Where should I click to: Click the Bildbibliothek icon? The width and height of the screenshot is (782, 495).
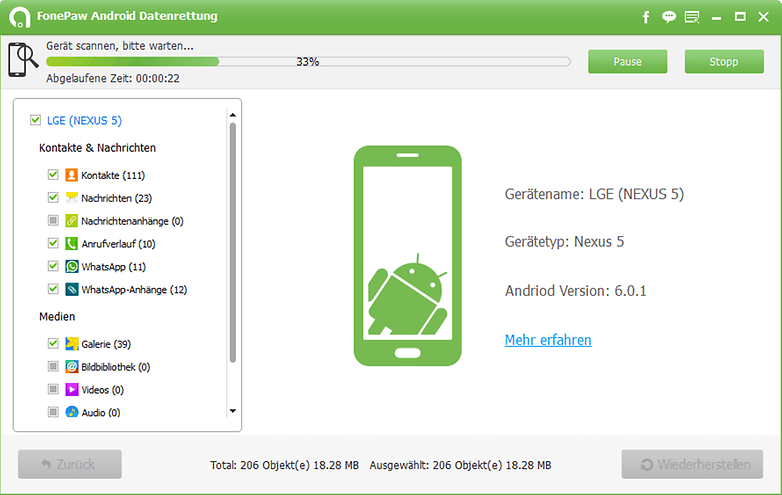(x=71, y=367)
